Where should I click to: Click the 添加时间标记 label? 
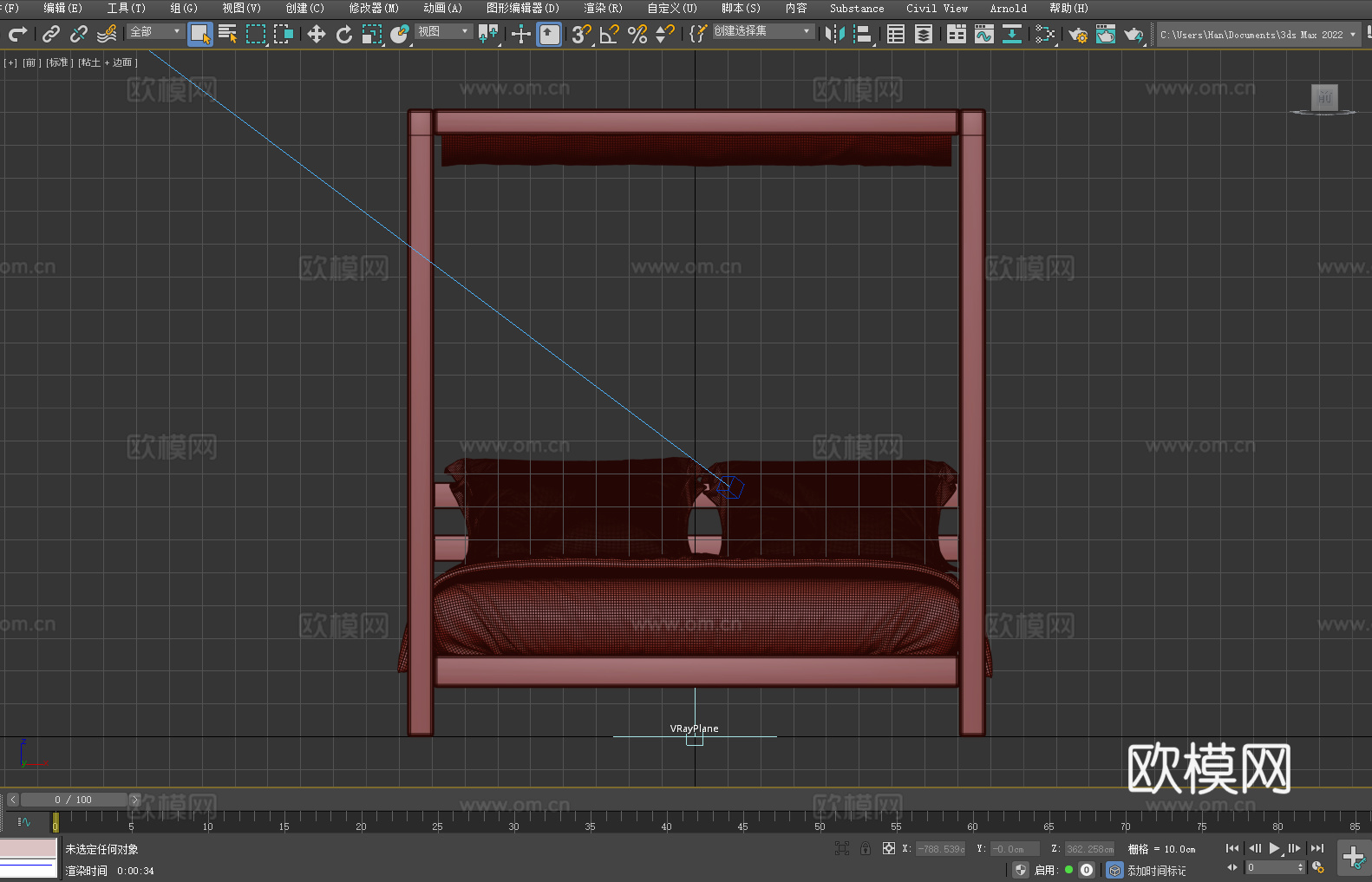point(1156,870)
